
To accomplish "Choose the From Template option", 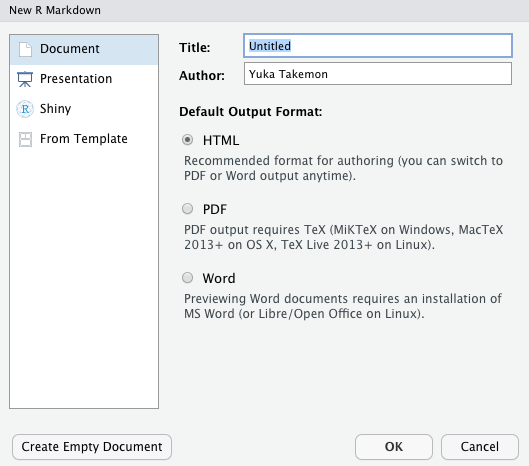I will pos(84,139).
